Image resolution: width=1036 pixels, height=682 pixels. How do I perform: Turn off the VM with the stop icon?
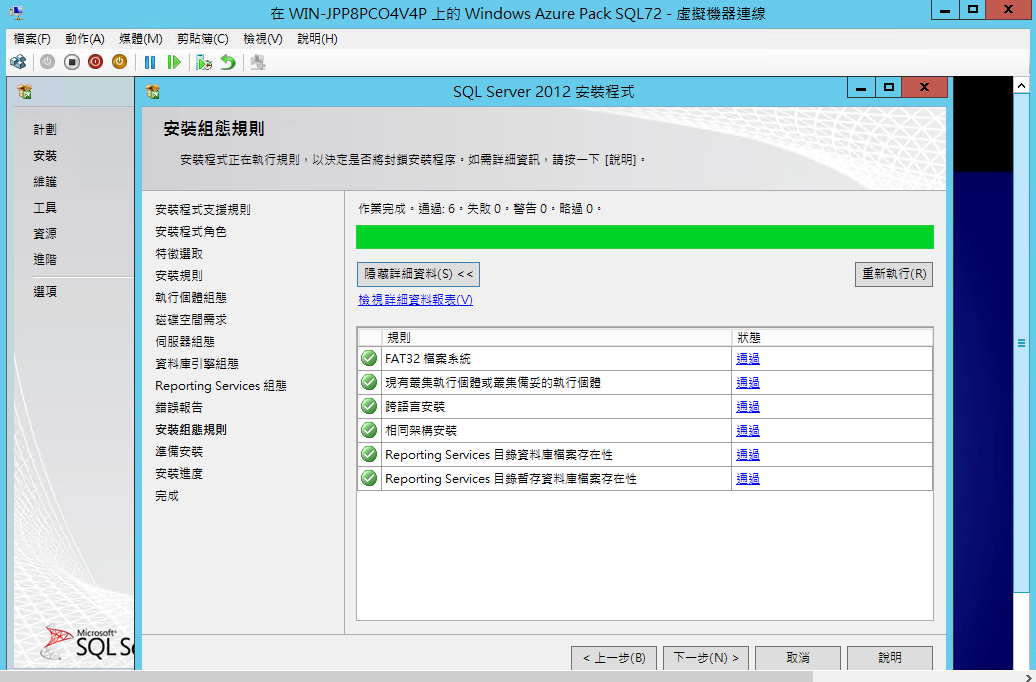pos(72,62)
